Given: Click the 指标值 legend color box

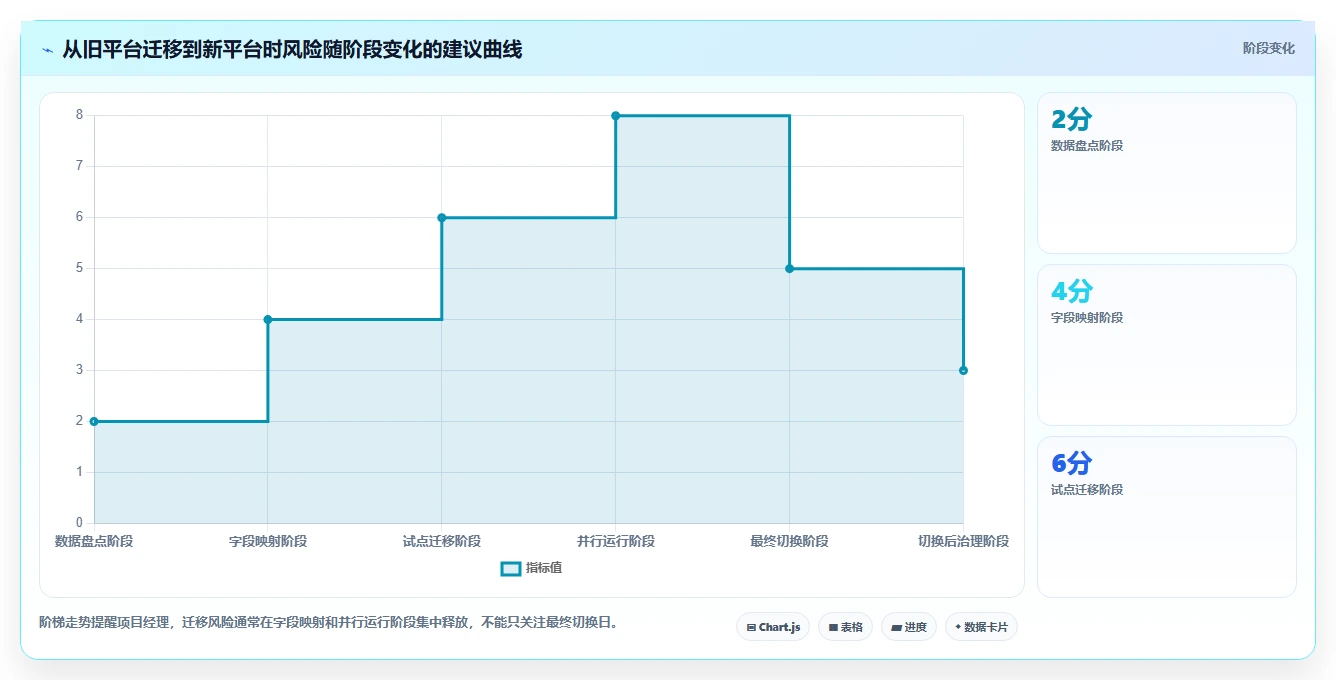Looking at the screenshot, I should (510, 568).
